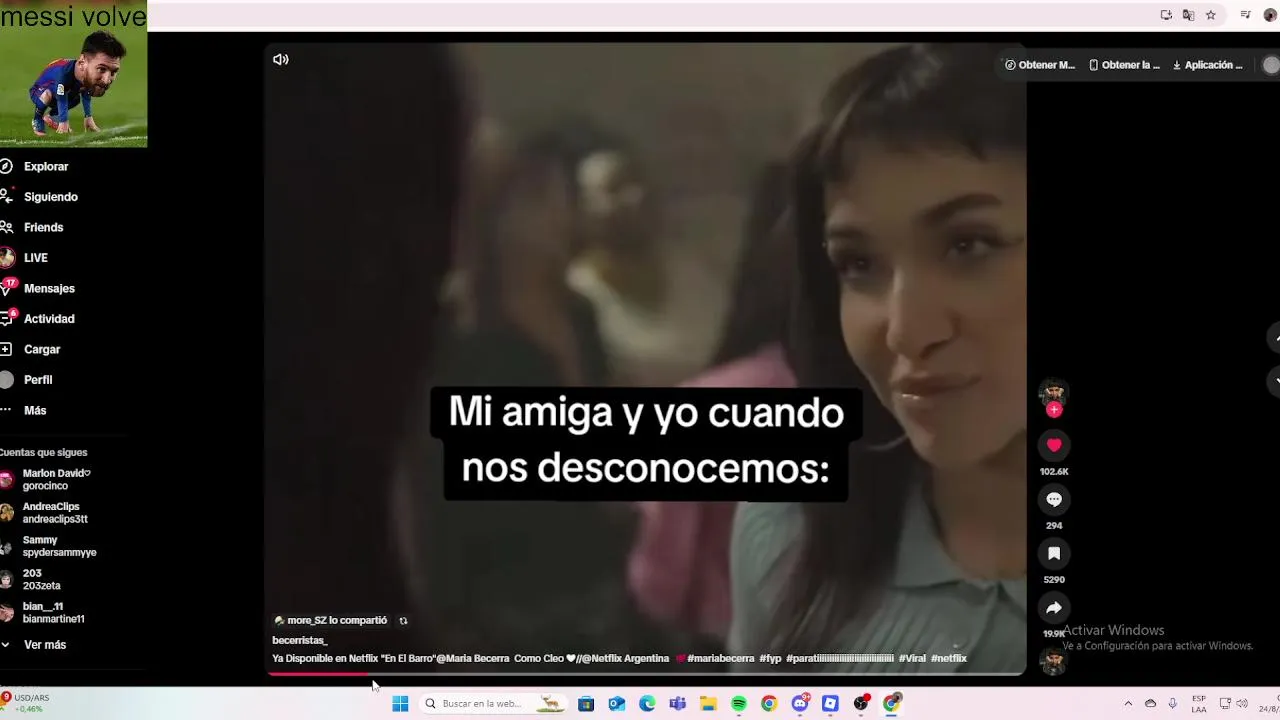Click the @Netflix Argentina mention
This screenshot has width=1280, height=720.
tap(624, 658)
